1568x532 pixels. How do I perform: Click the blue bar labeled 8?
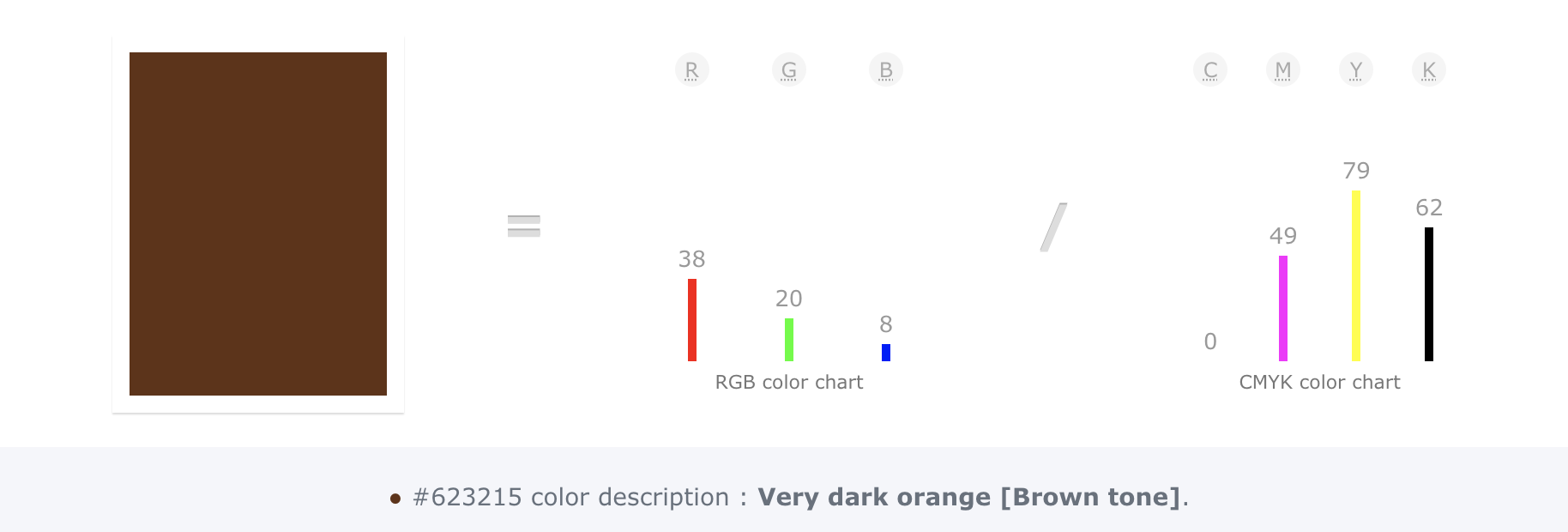coord(886,352)
